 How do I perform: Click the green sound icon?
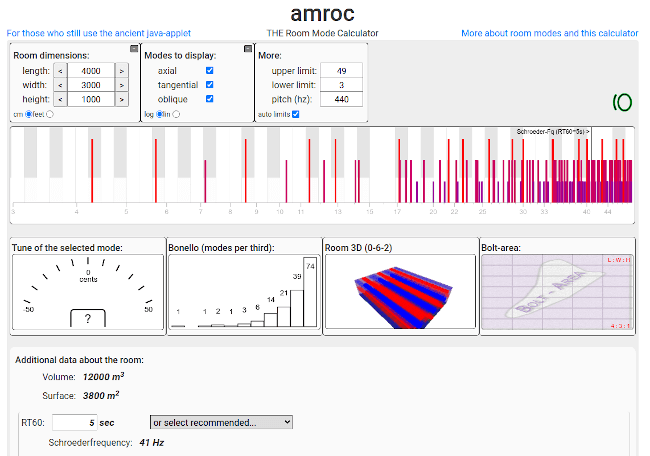(621, 101)
